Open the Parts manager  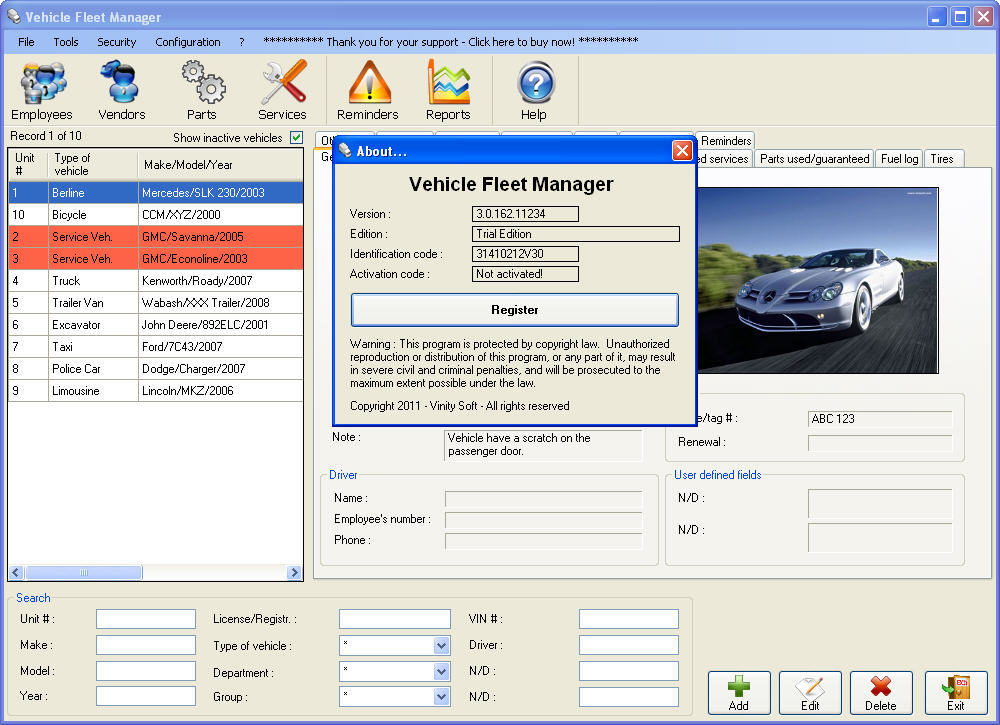[202, 90]
